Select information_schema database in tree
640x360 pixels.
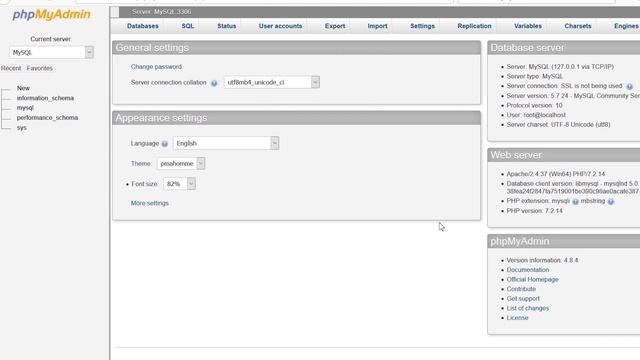45,98
